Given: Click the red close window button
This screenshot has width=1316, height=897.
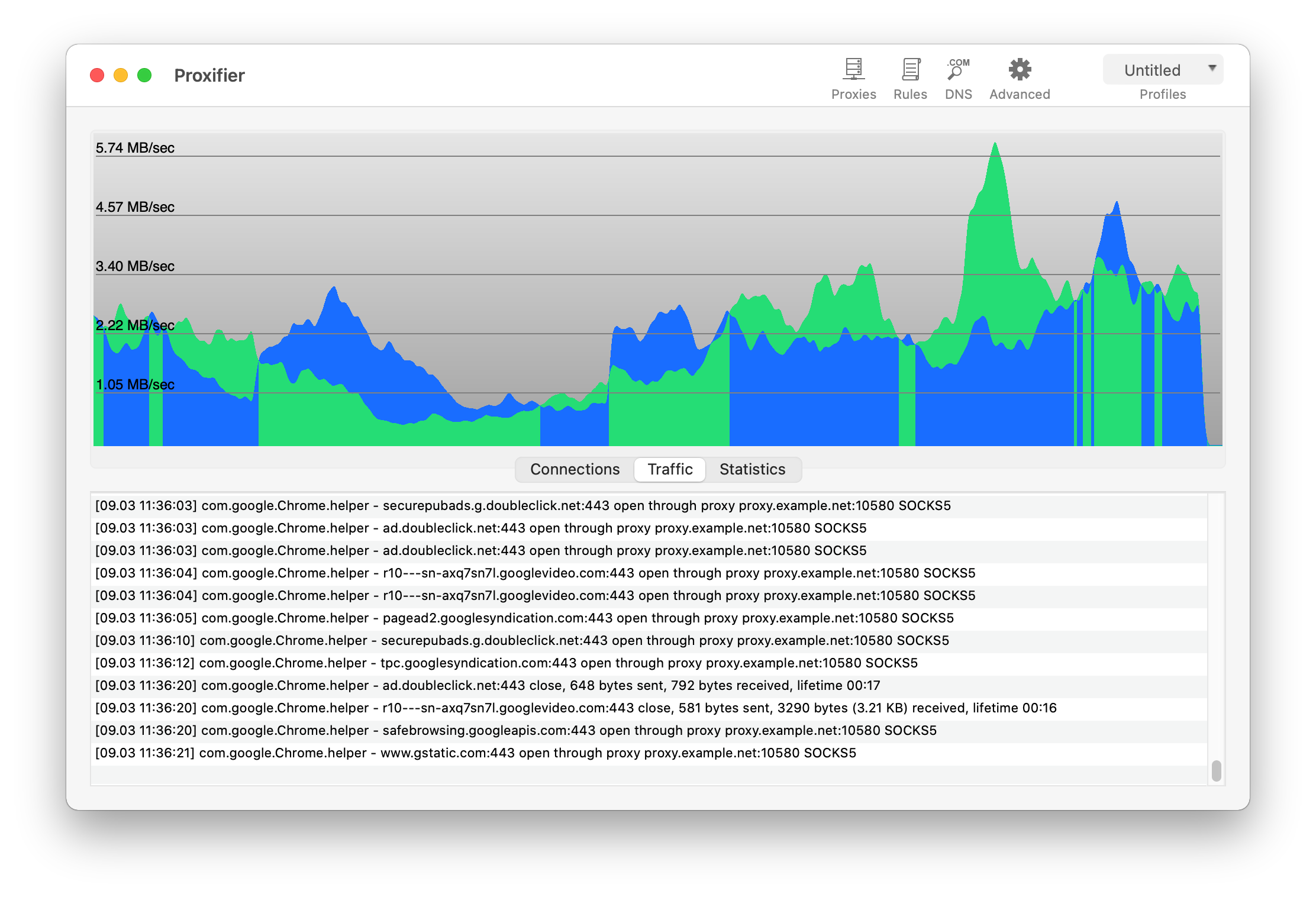Looking at the screenshot, I should tap(97, 76).
